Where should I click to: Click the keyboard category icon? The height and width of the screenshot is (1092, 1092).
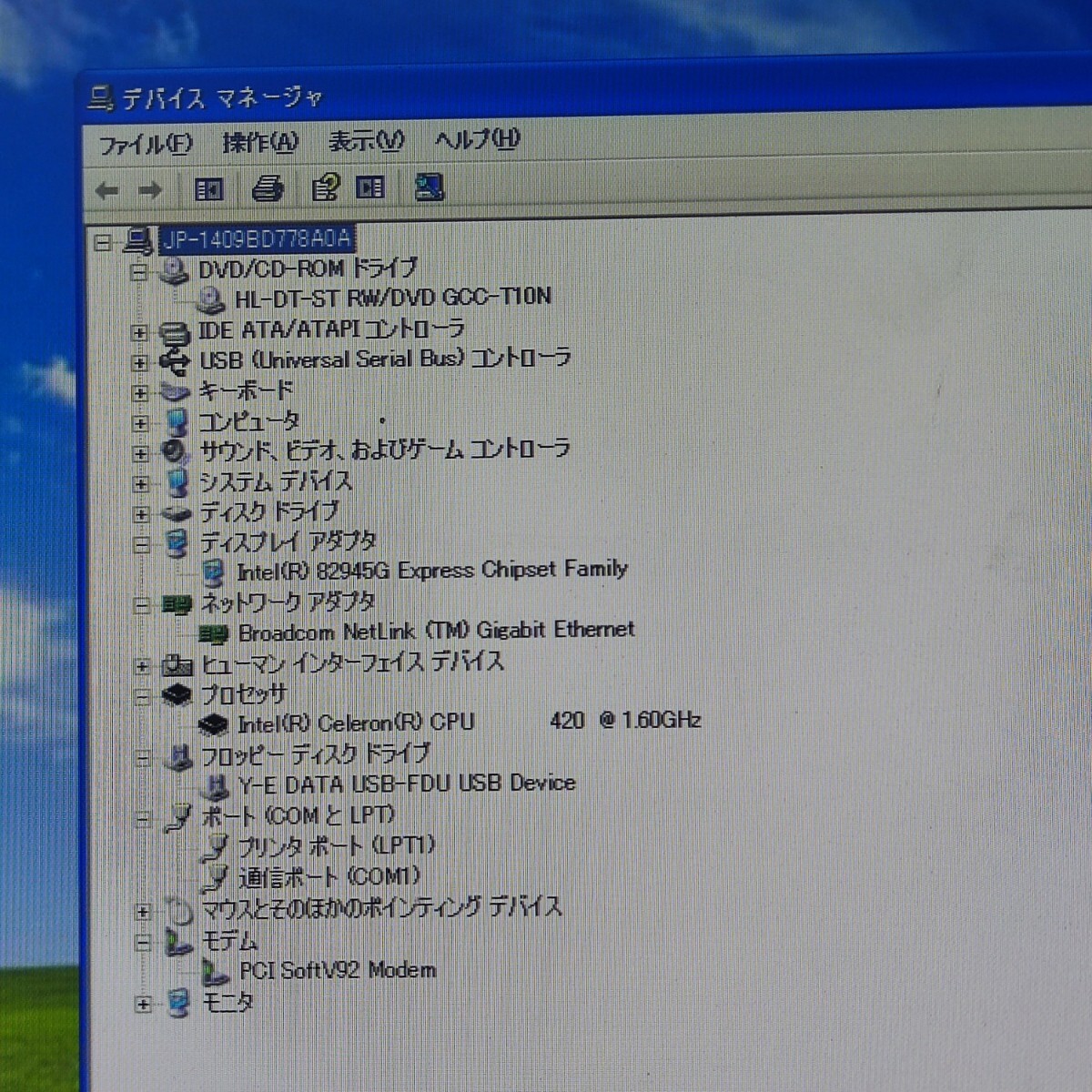point(175,392)
